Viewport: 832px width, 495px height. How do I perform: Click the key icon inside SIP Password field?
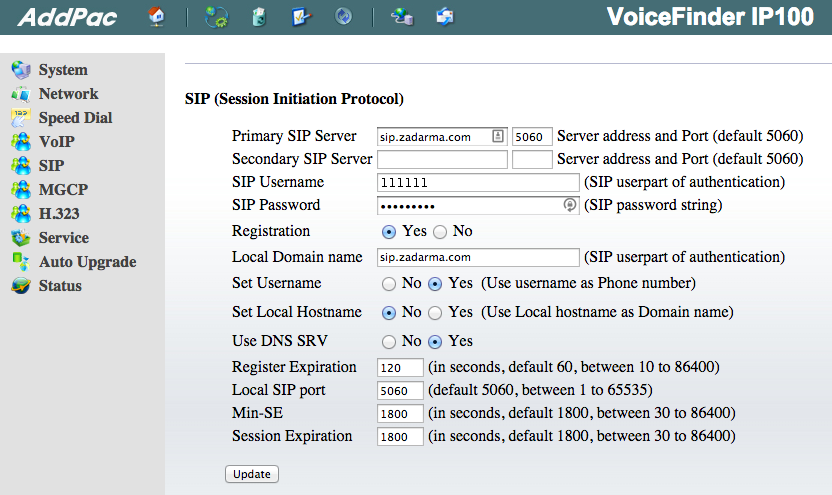(570, 205)
